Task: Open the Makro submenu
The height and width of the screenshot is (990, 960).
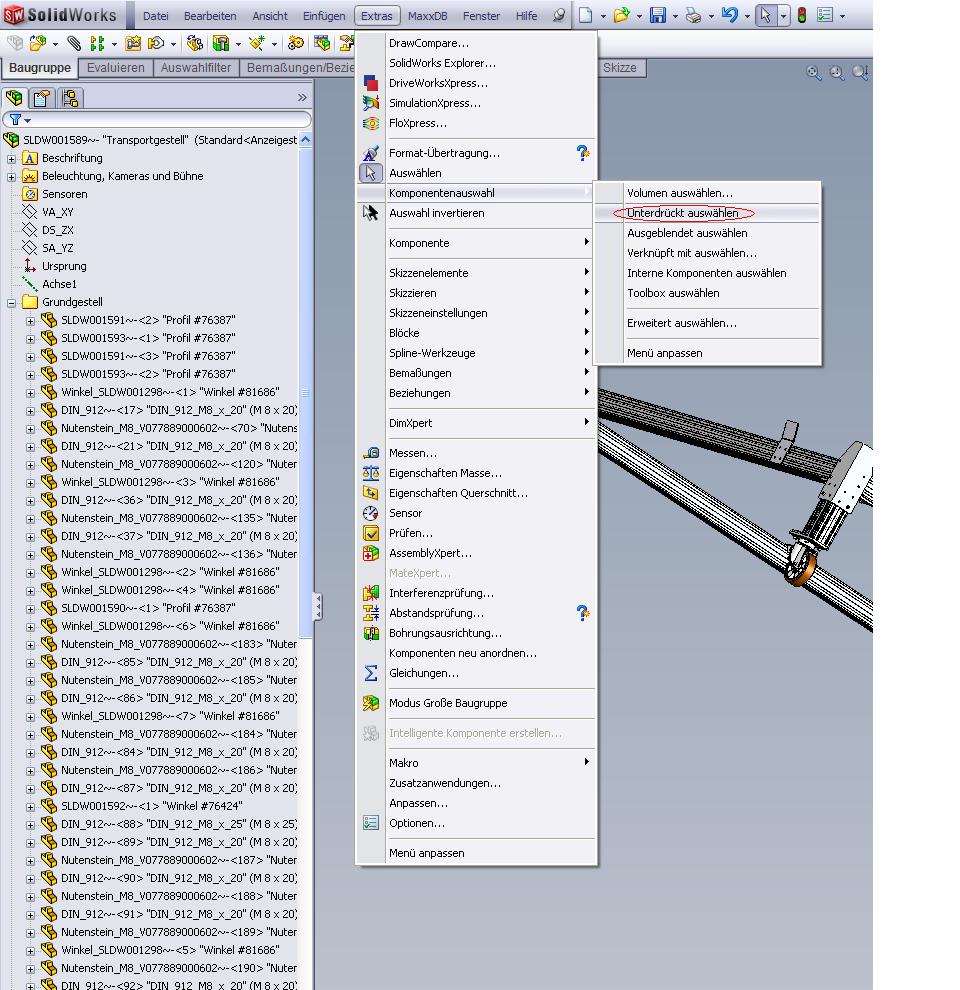Action: point(477,763)
